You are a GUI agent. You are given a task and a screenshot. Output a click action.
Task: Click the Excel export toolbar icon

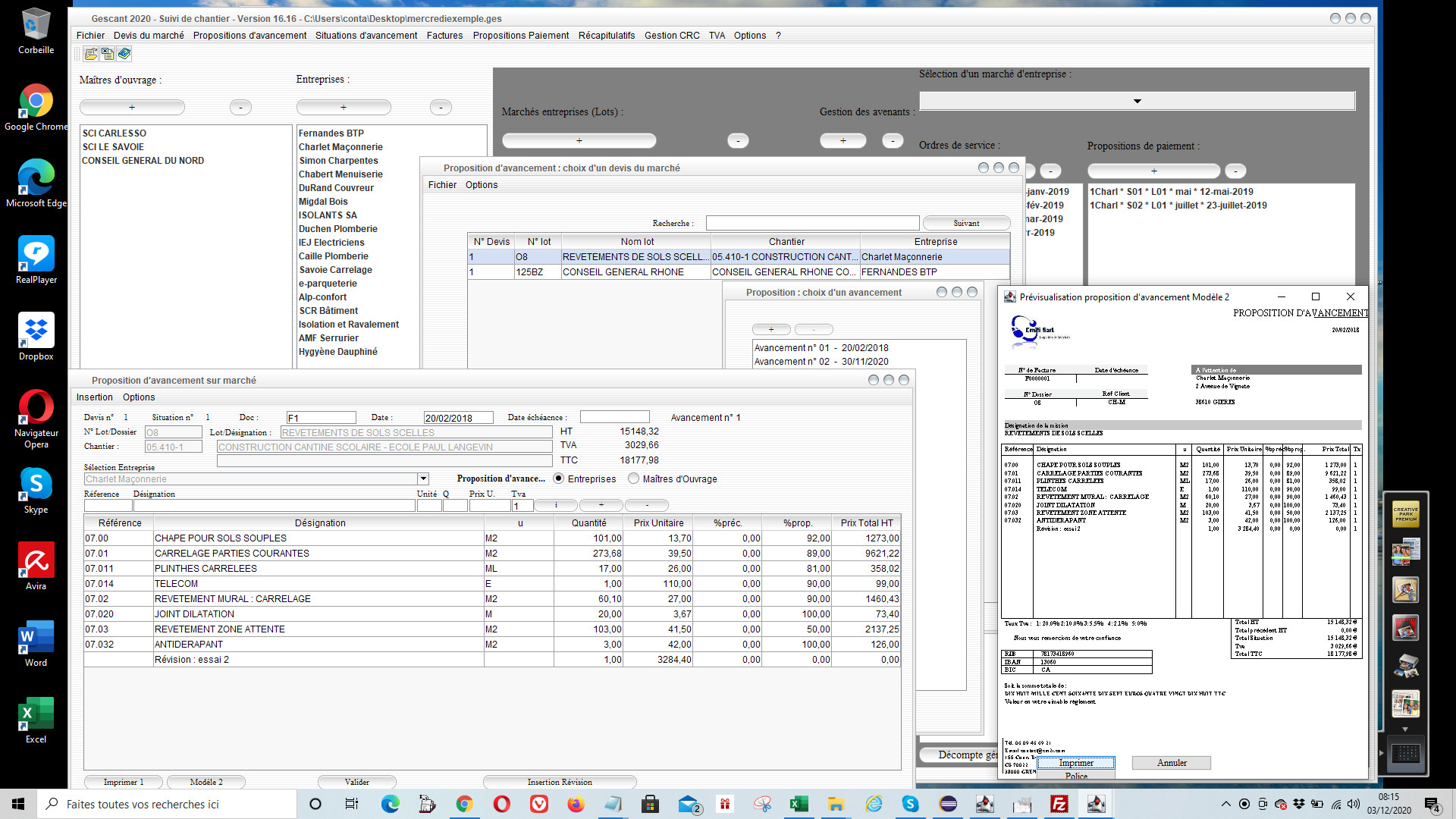pos(108,54)
